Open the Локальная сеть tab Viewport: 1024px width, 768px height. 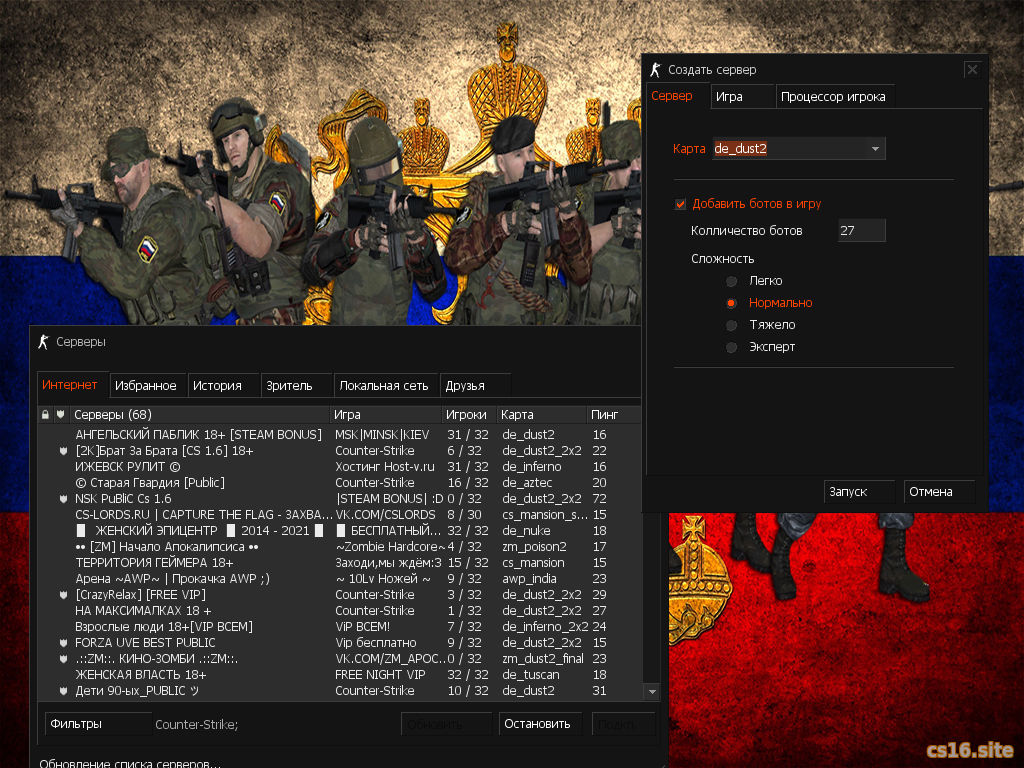(387, 386)
